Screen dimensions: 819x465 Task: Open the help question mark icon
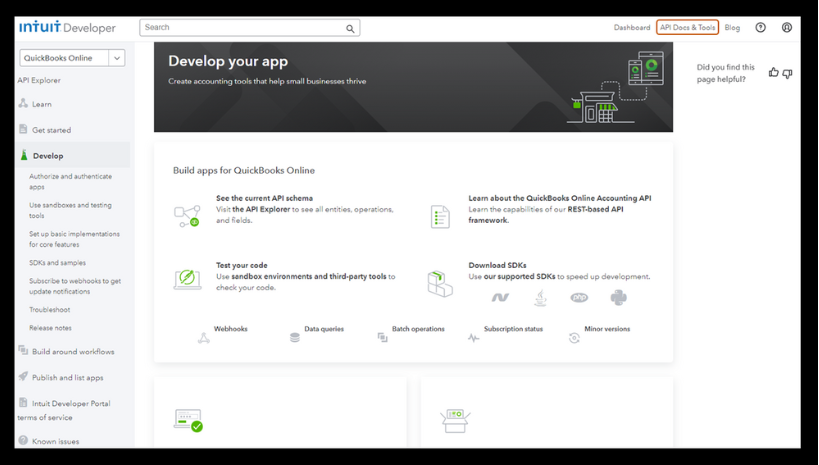(760, 27)
